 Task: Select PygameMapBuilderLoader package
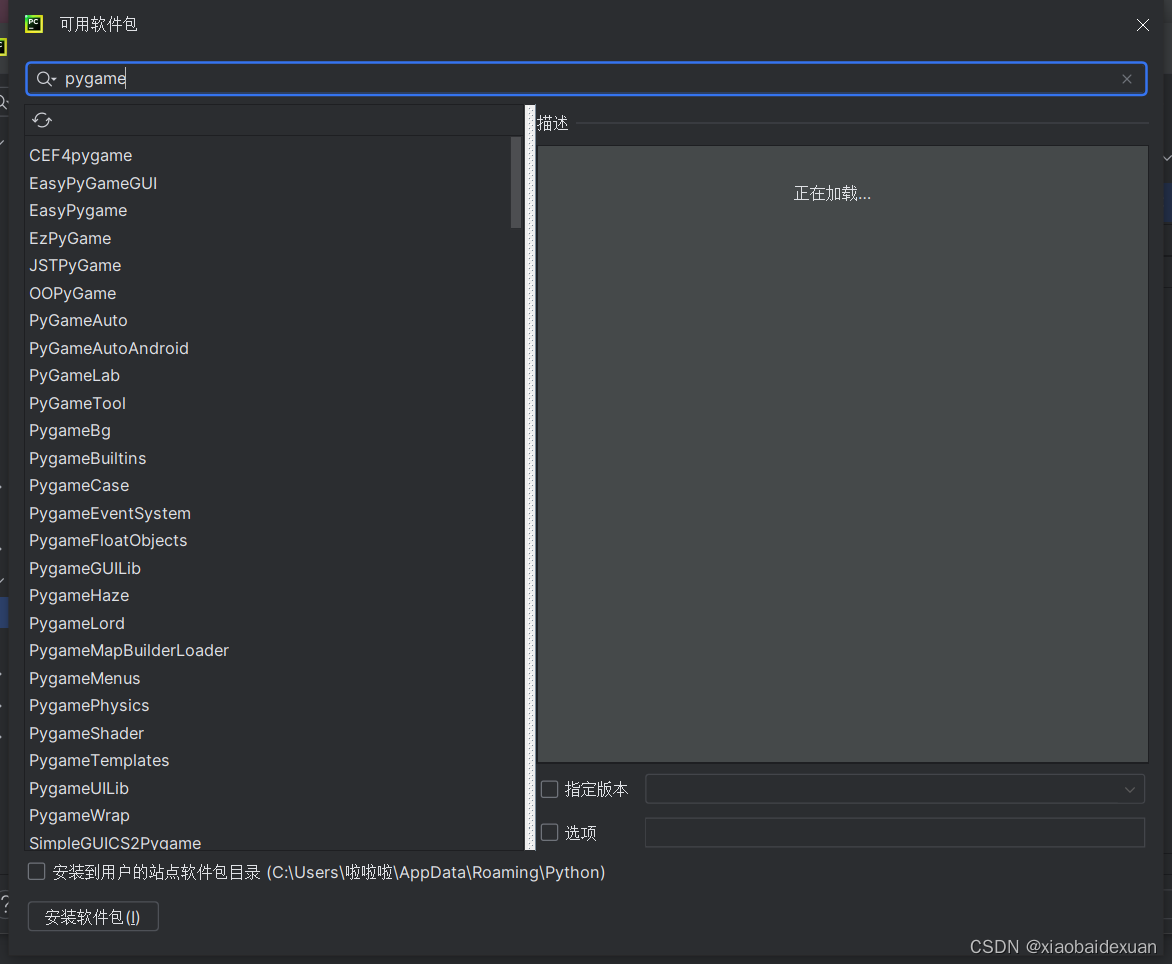pyautogui.click(x=129, y=651)
